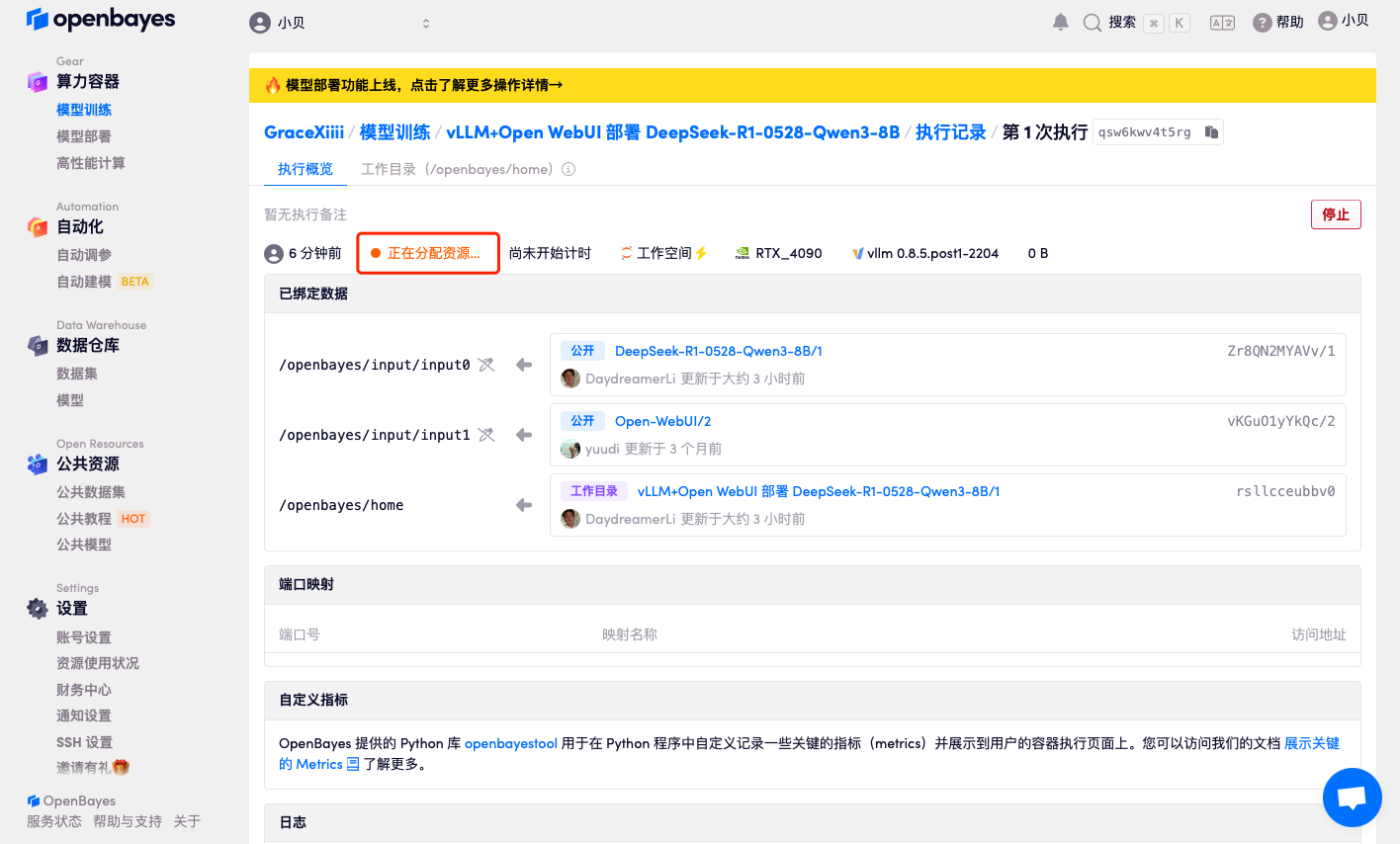
Task: Open 账号设置 in sidebar
Action: point(84,637)
